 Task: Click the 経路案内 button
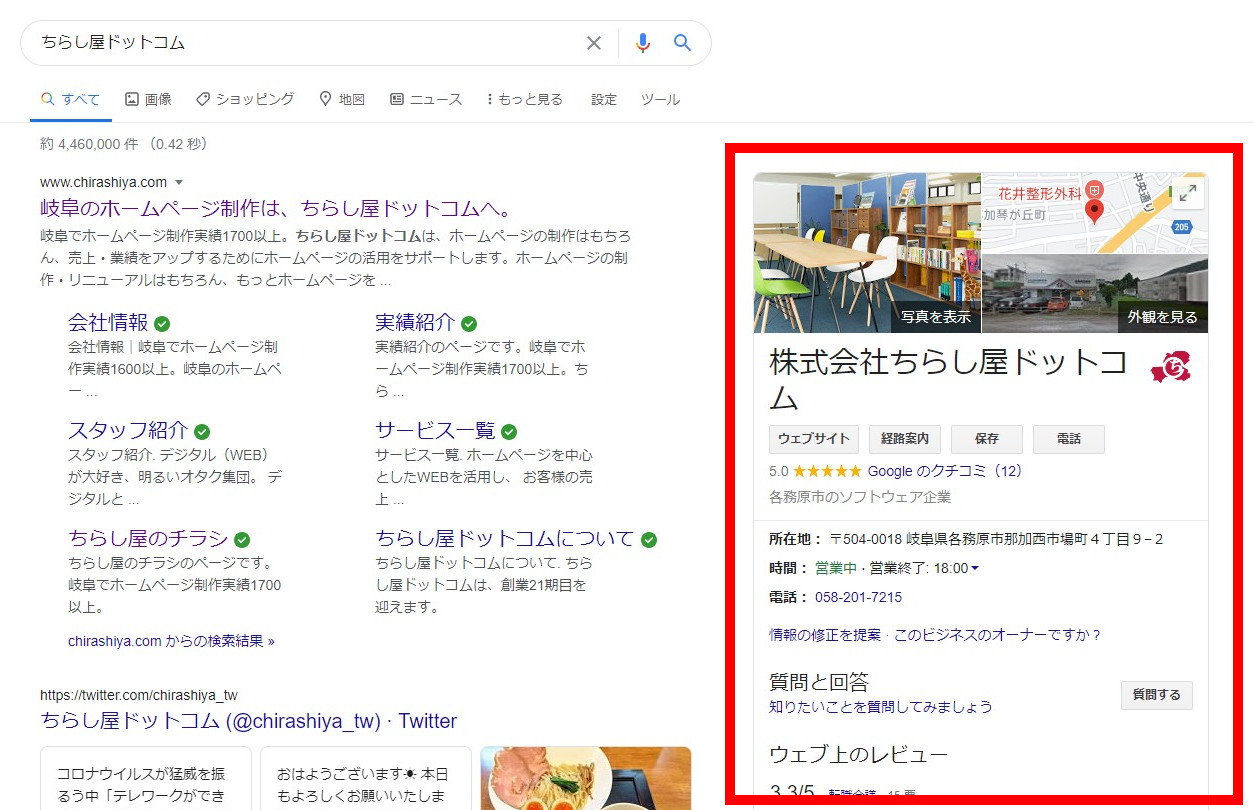(x=905, y=439)
